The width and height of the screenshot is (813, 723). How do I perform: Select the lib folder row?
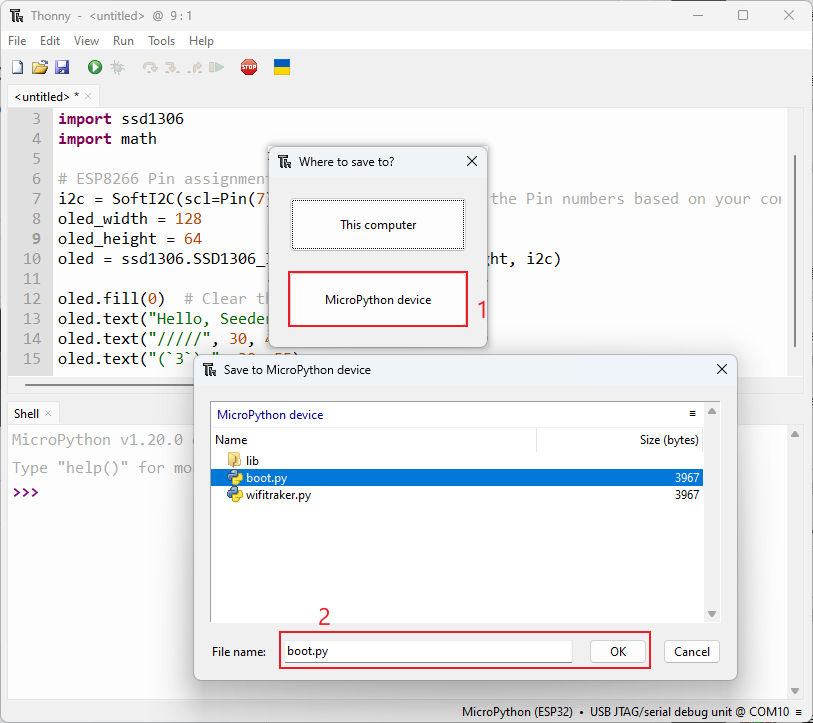click(x=457, y=460)
